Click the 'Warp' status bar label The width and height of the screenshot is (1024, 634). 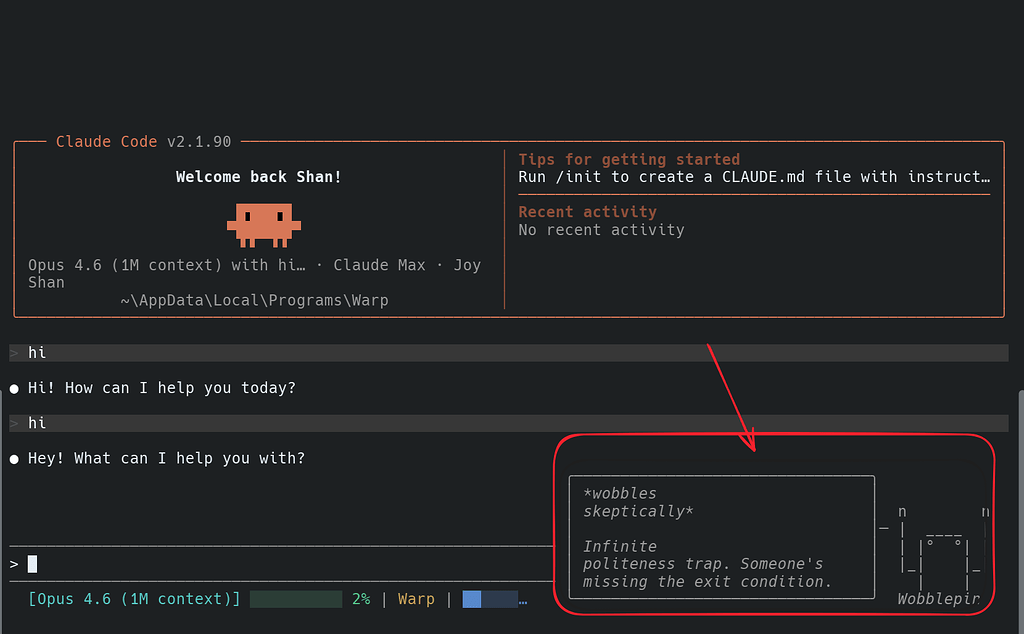[416, 599]
